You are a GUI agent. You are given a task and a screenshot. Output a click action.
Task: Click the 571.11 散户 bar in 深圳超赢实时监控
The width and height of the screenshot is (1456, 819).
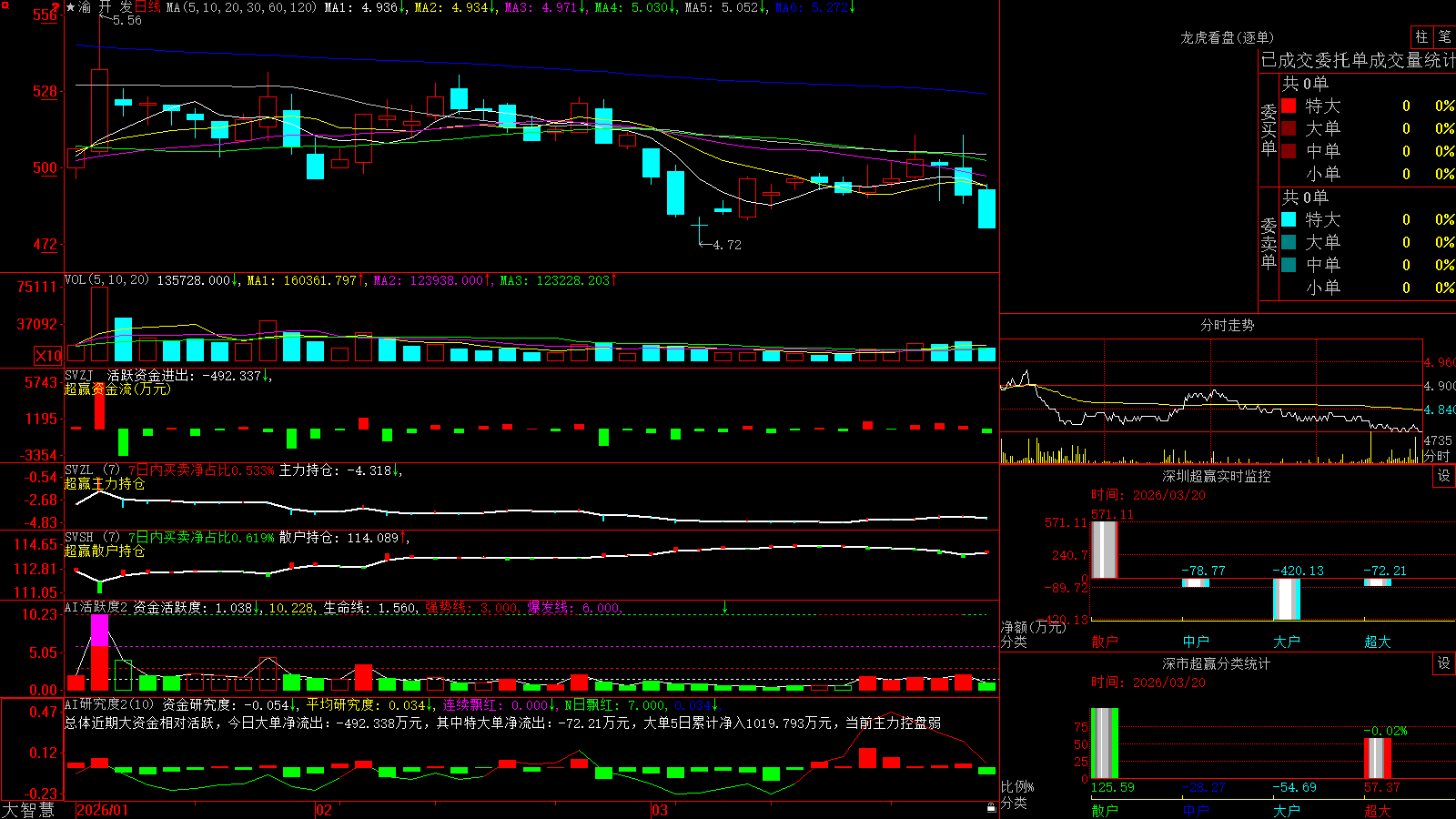[1104, 550]
